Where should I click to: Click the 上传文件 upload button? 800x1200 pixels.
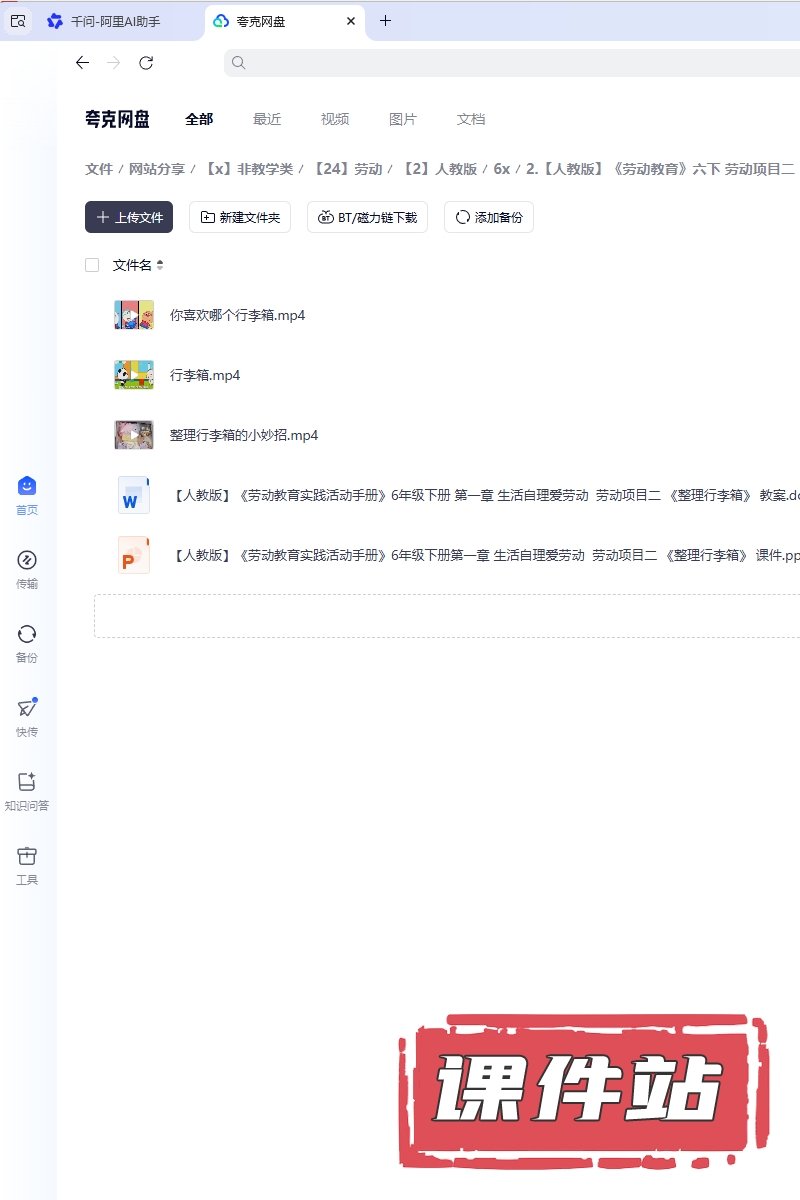coord(129,217)
